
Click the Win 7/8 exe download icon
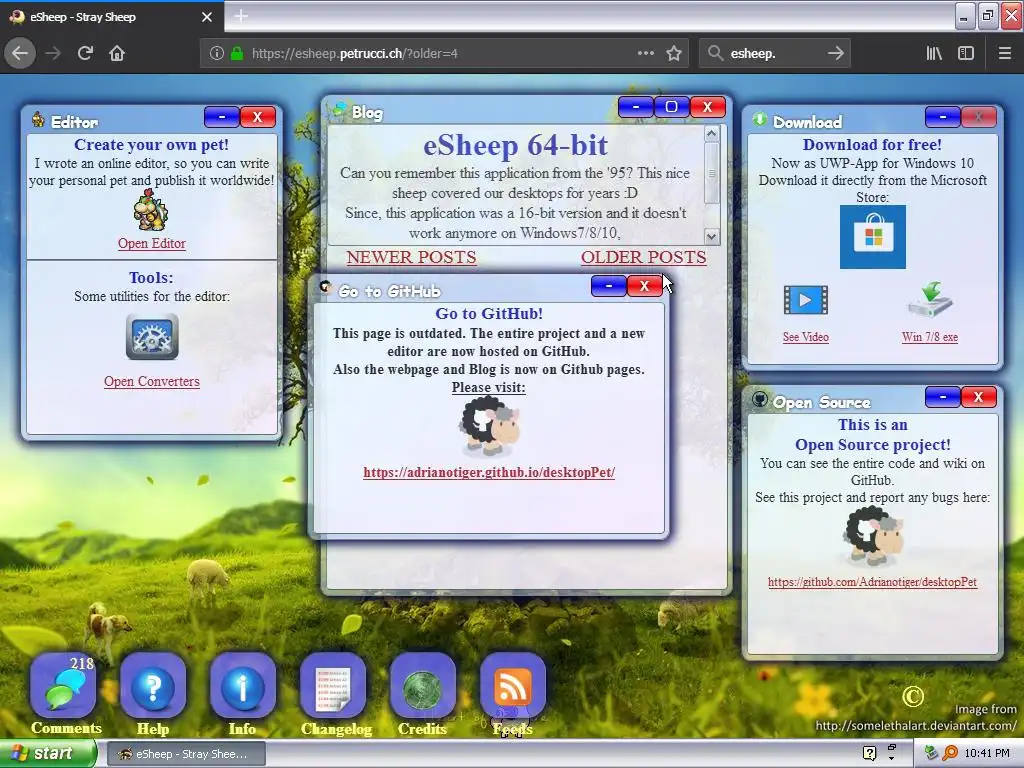(930, 300)
